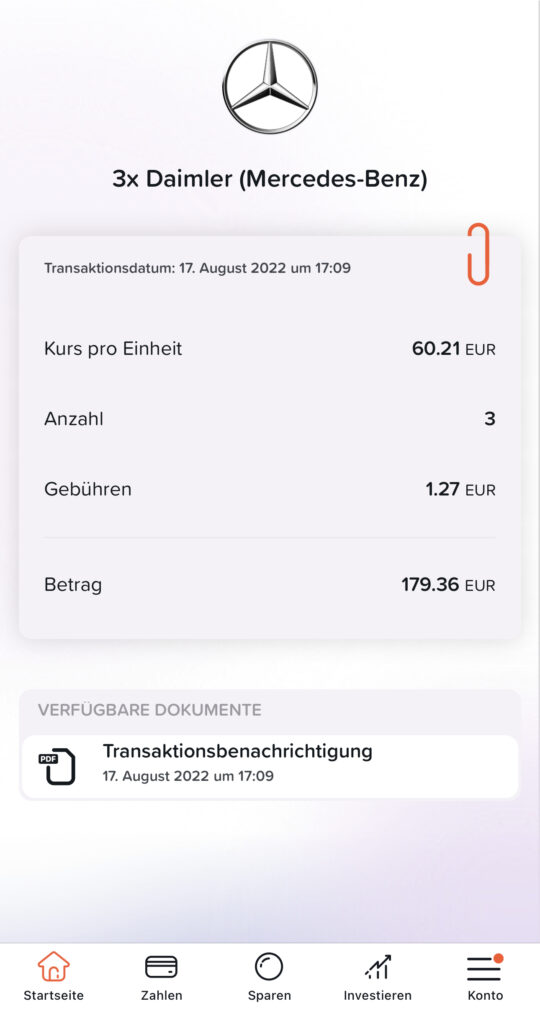The height and width of the screenshot is (1024, 540).
Task: Open the Konto tab label
Action: (485, 996)
